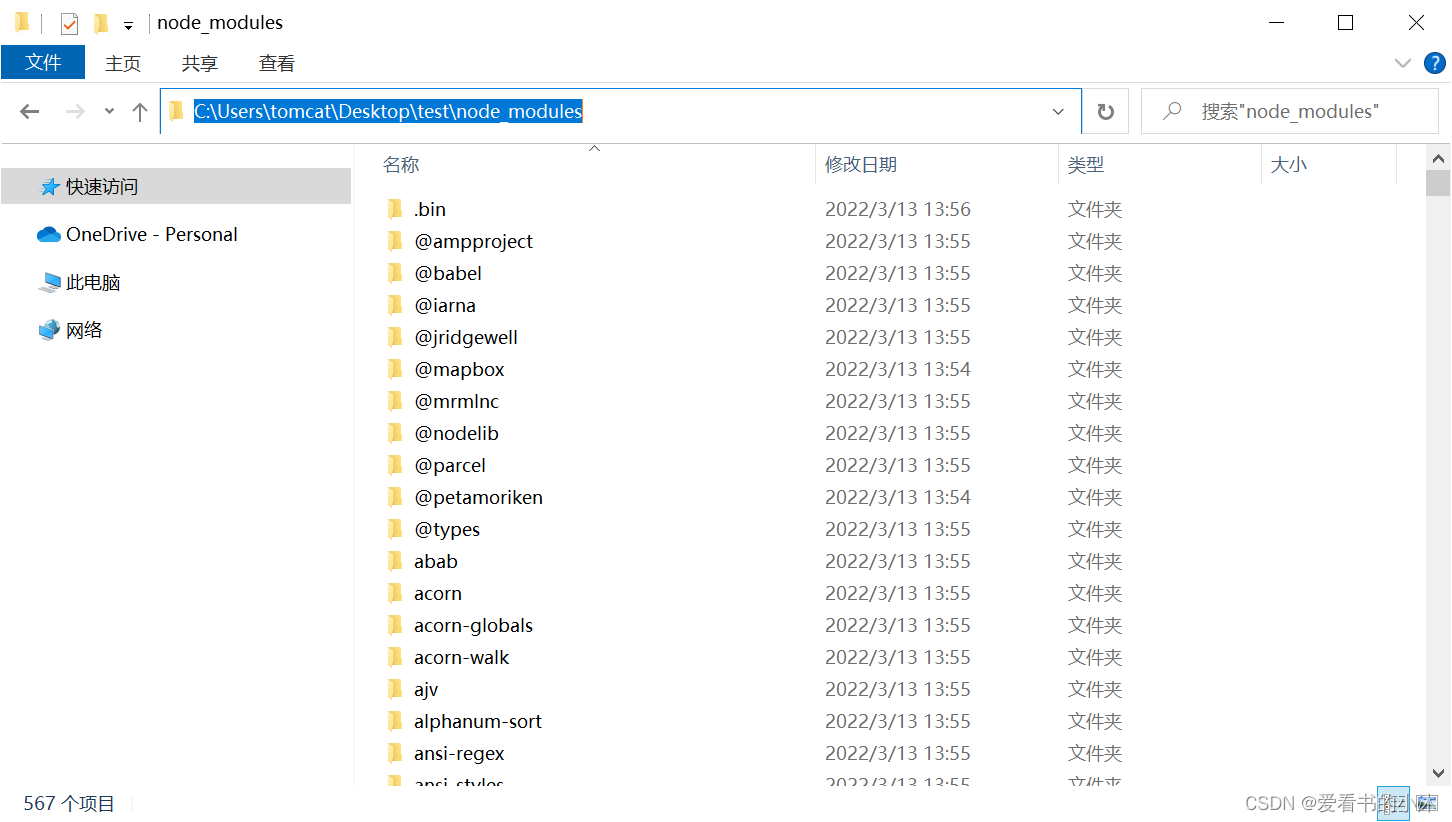Screen dimensions: 1452x822
Task: Click the @babel folder icon
Action: 395,273
